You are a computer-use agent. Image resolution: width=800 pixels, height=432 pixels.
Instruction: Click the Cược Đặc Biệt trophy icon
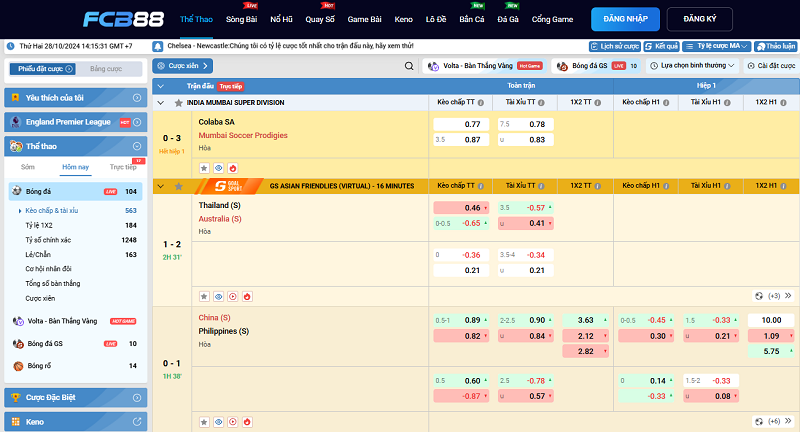click(16, 397)
